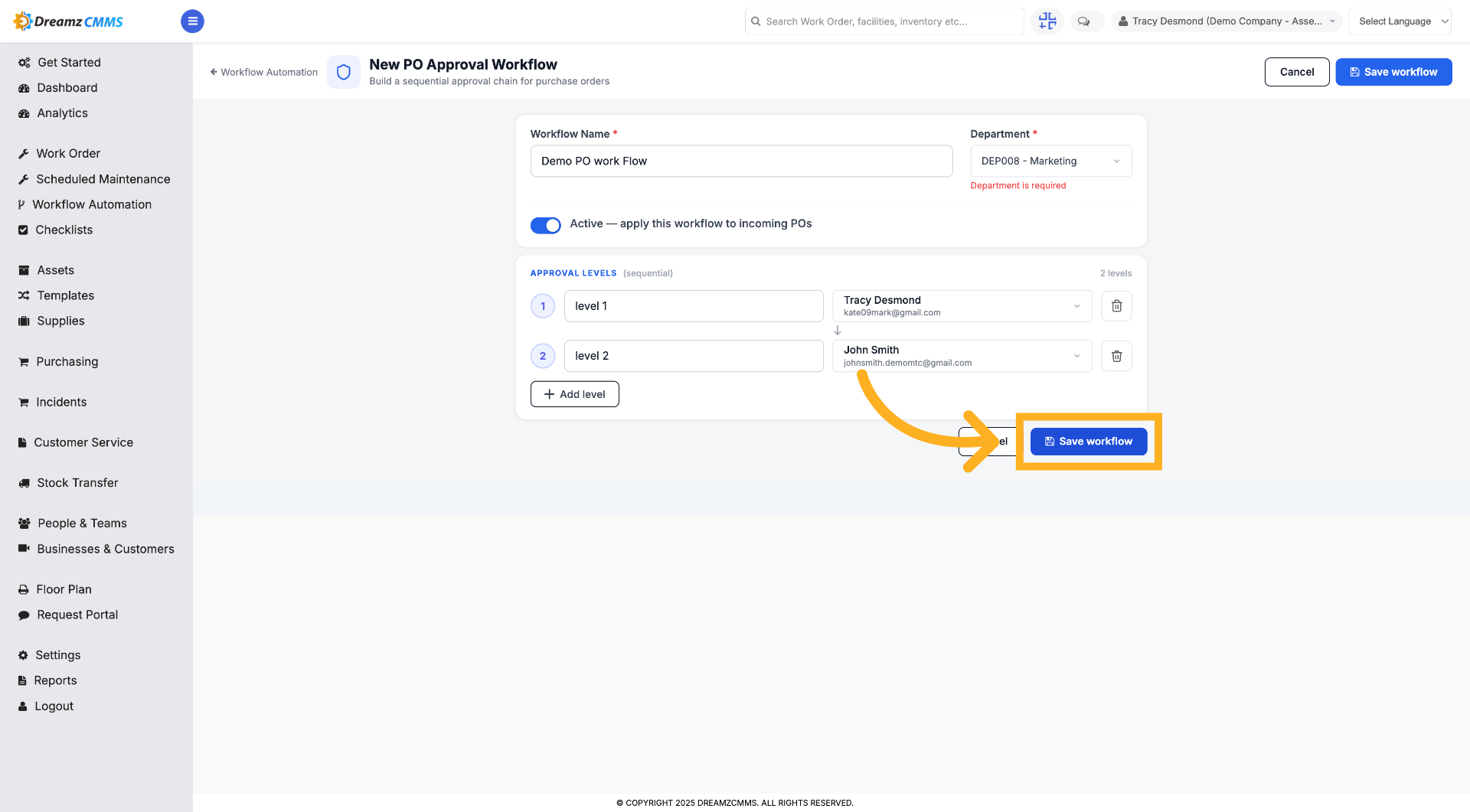Click the shield workflow icon
Viewport: 1470px width, 812px height.
[x=343, y=72]
